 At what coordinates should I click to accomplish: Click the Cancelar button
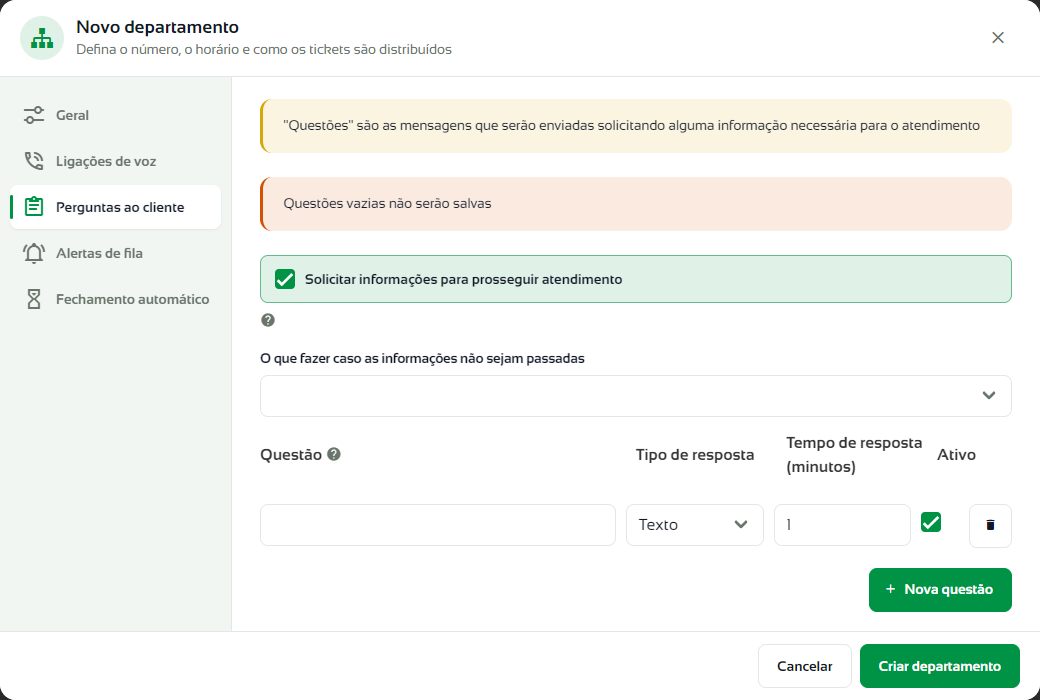805,666
